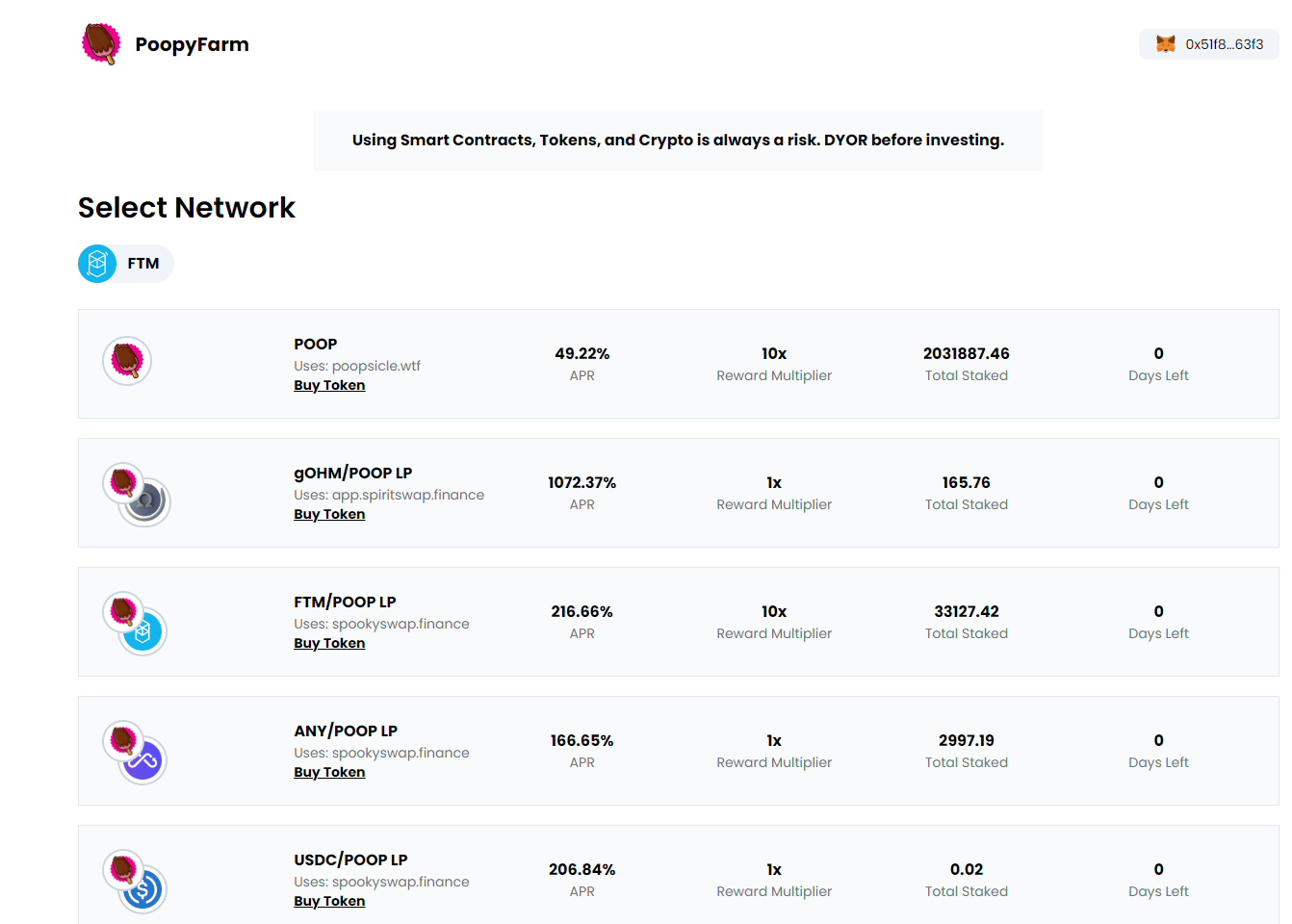Image resolution: width=1292 pixels, height=924 pixels.
Task: Click the gOHM/POOP LP pool name
Action: pyautogui.click(x=353, y=473)
